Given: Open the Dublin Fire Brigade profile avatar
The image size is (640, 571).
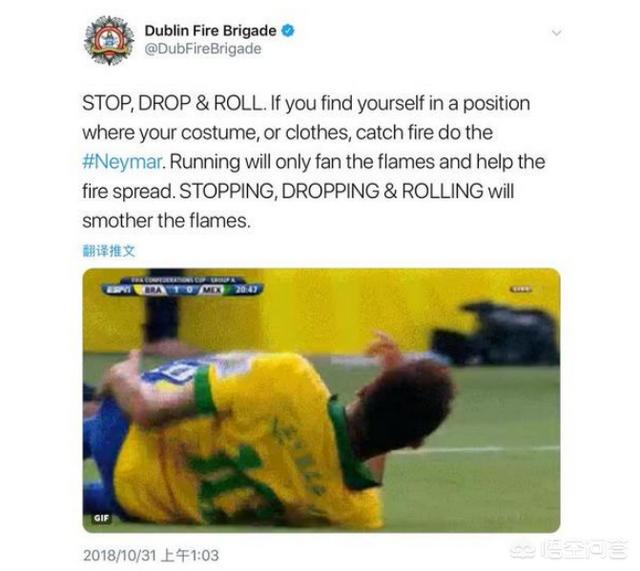Looking at the screenshot, I should [x=109, y=40].
